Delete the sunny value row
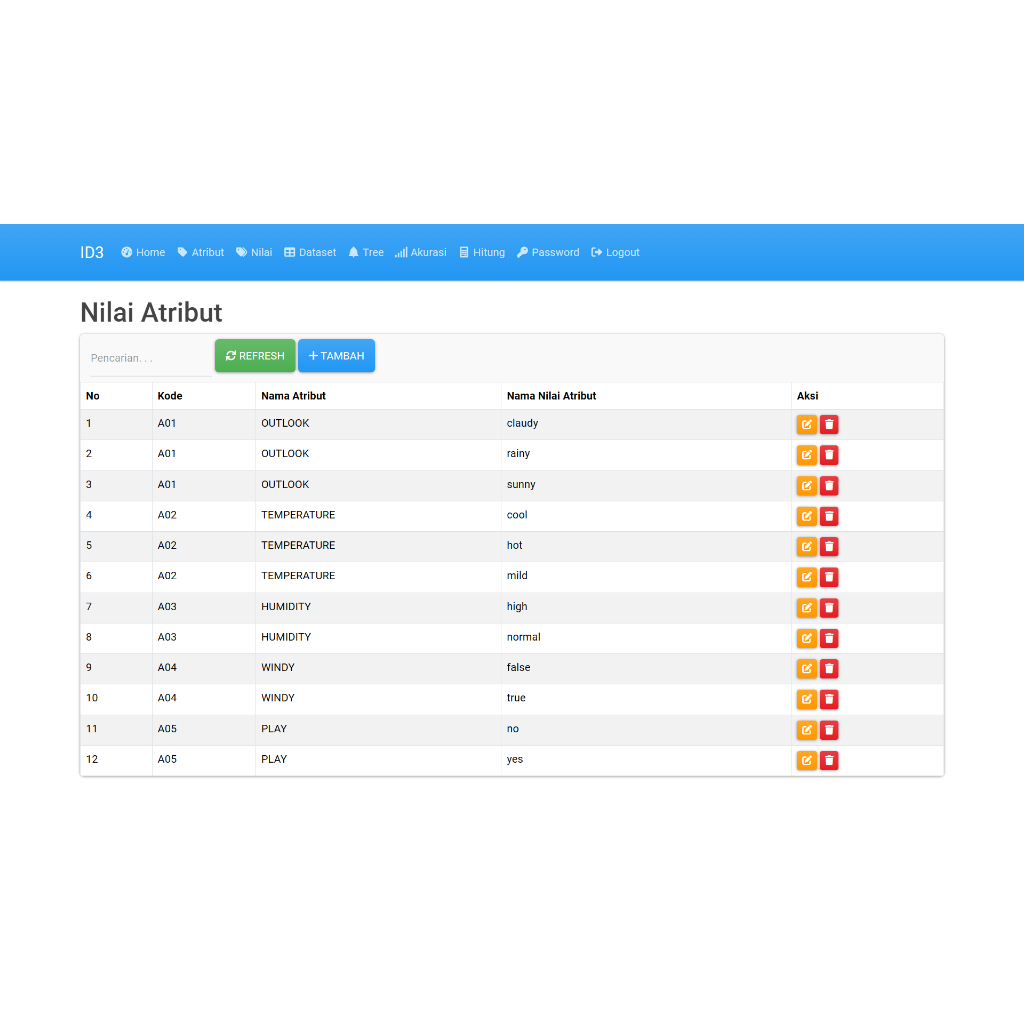 coord(829,485)
